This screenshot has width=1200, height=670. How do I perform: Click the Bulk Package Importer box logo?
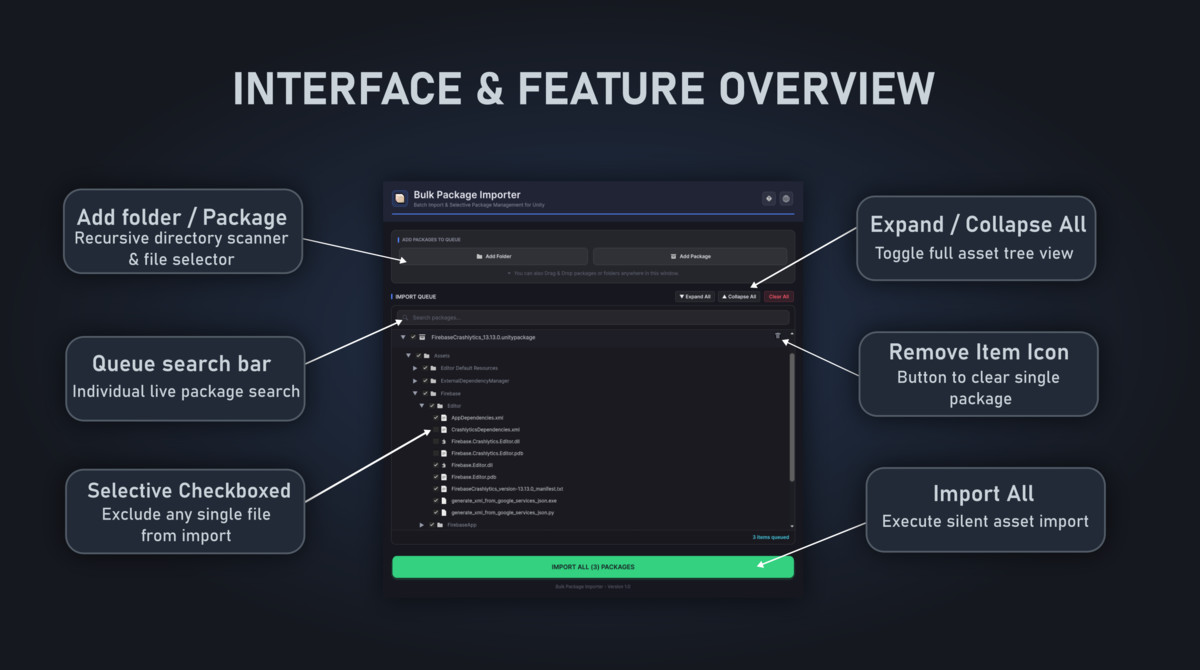(x=400, y=198)
